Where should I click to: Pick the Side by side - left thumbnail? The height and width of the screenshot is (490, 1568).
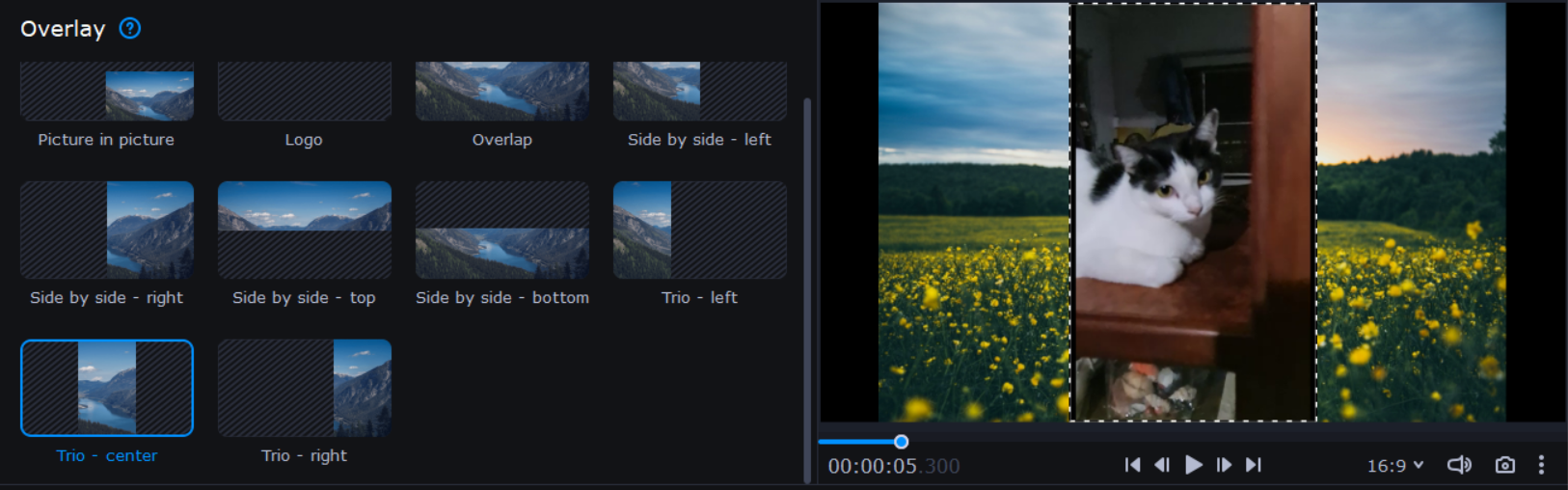pyautogui.click(x=700, y=92)
